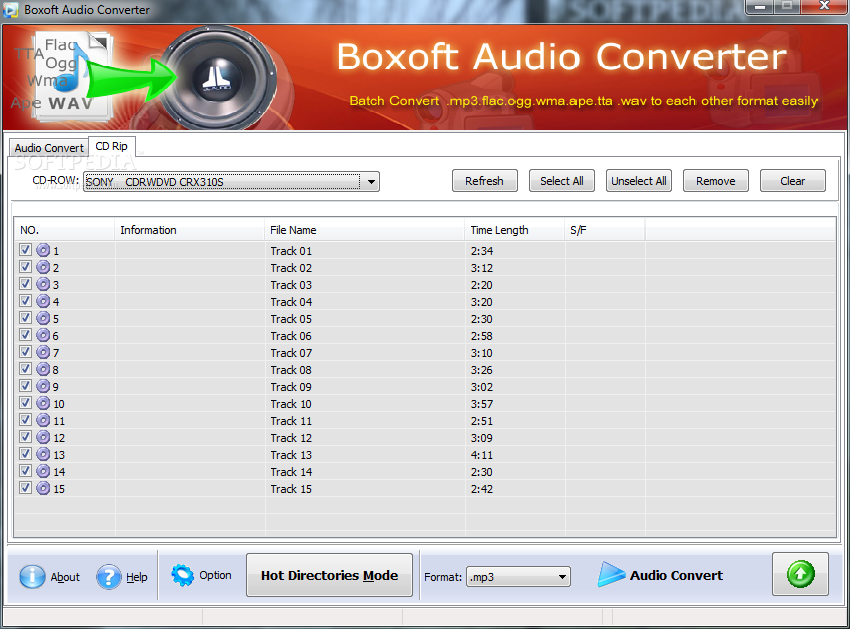Click the File Name column header
This screenshot has width=850, height=629.
[364, 230]
